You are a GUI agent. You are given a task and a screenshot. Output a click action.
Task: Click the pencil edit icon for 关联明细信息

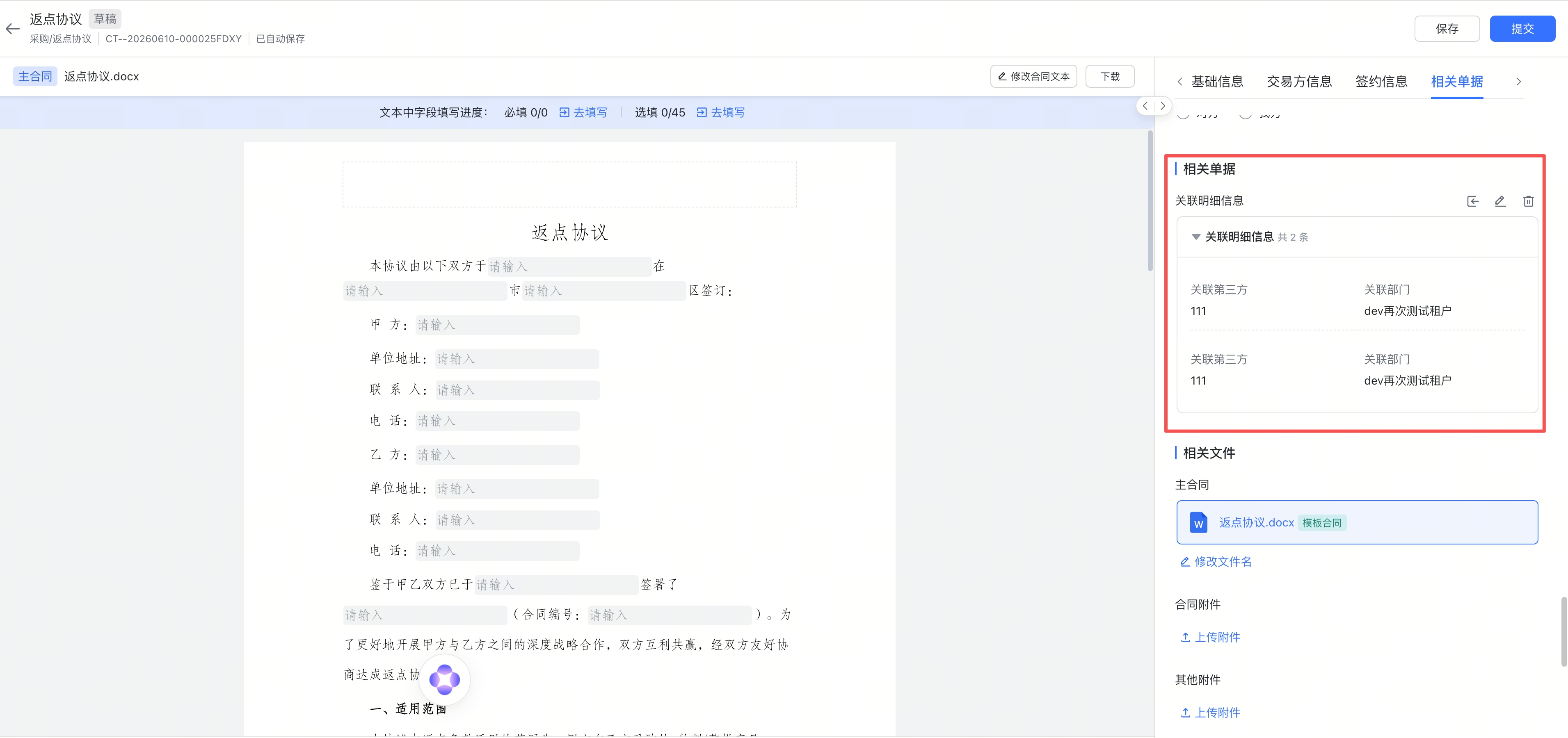click(x=1500, y=201)
